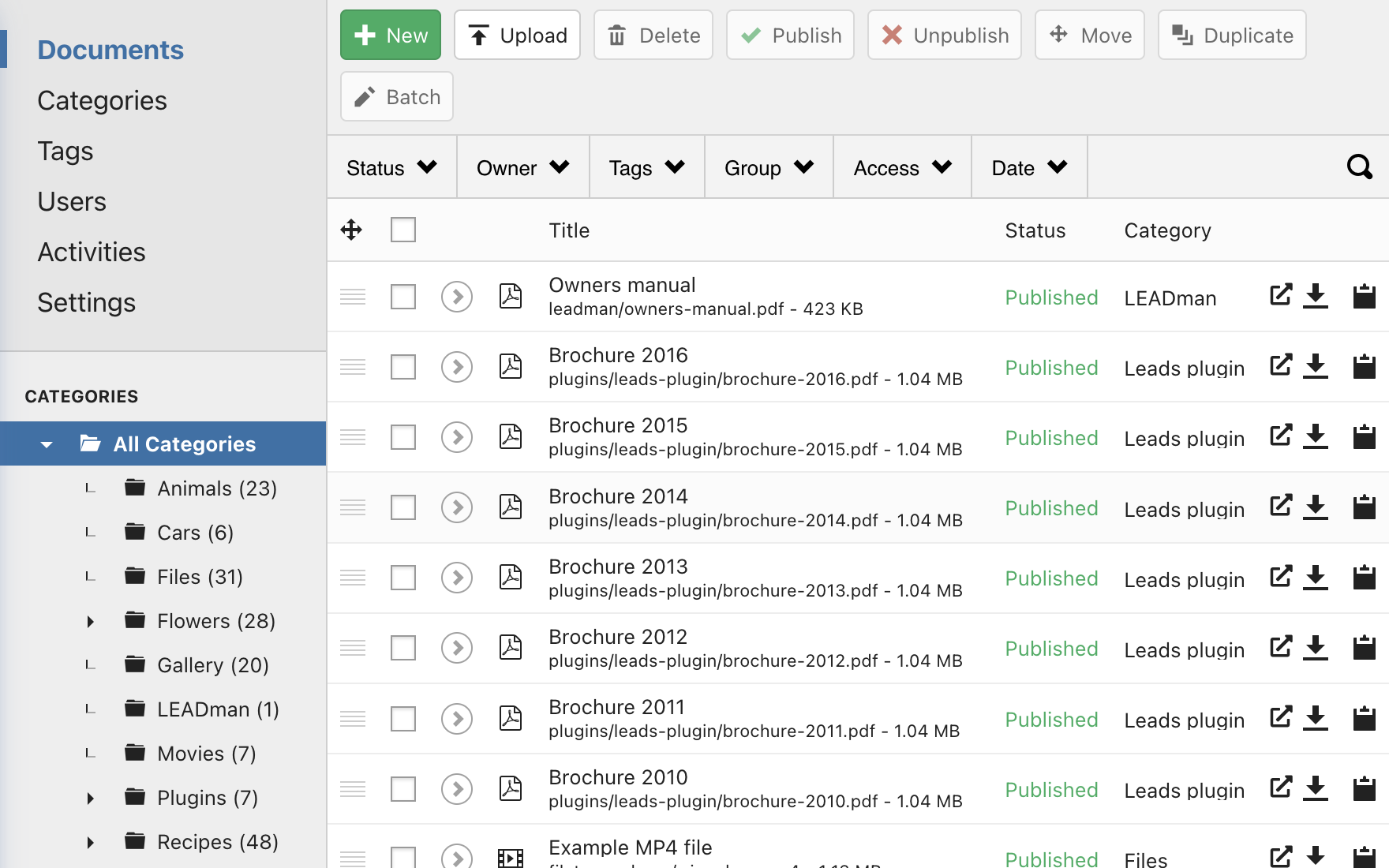Image resolution: width=1389 pixels, height=868 pixels.
Task: Open Brochure 2016 in external link
Action: [x=1280, y=365]
